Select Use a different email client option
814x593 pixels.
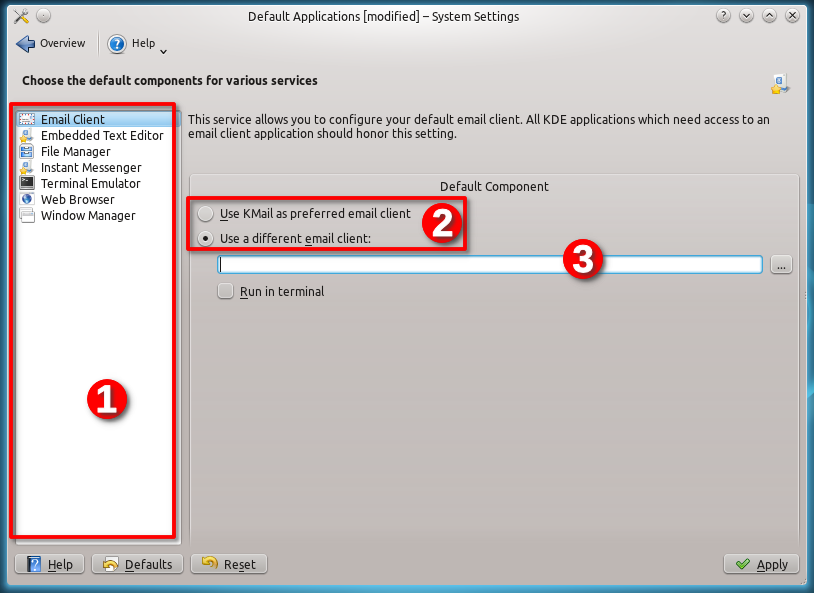206,238
